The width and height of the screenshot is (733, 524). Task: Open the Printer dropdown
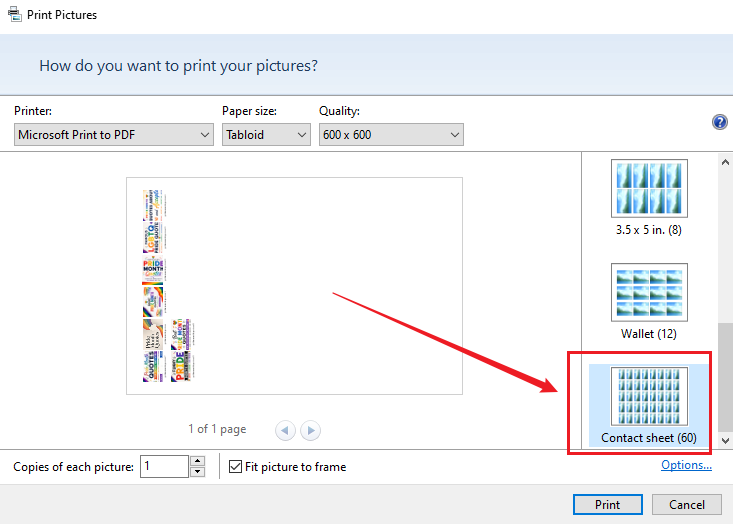pos(114,135)
